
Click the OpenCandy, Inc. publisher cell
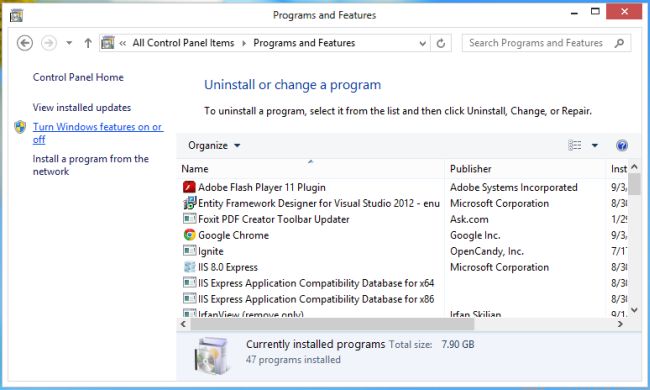(x=487, y=251)
